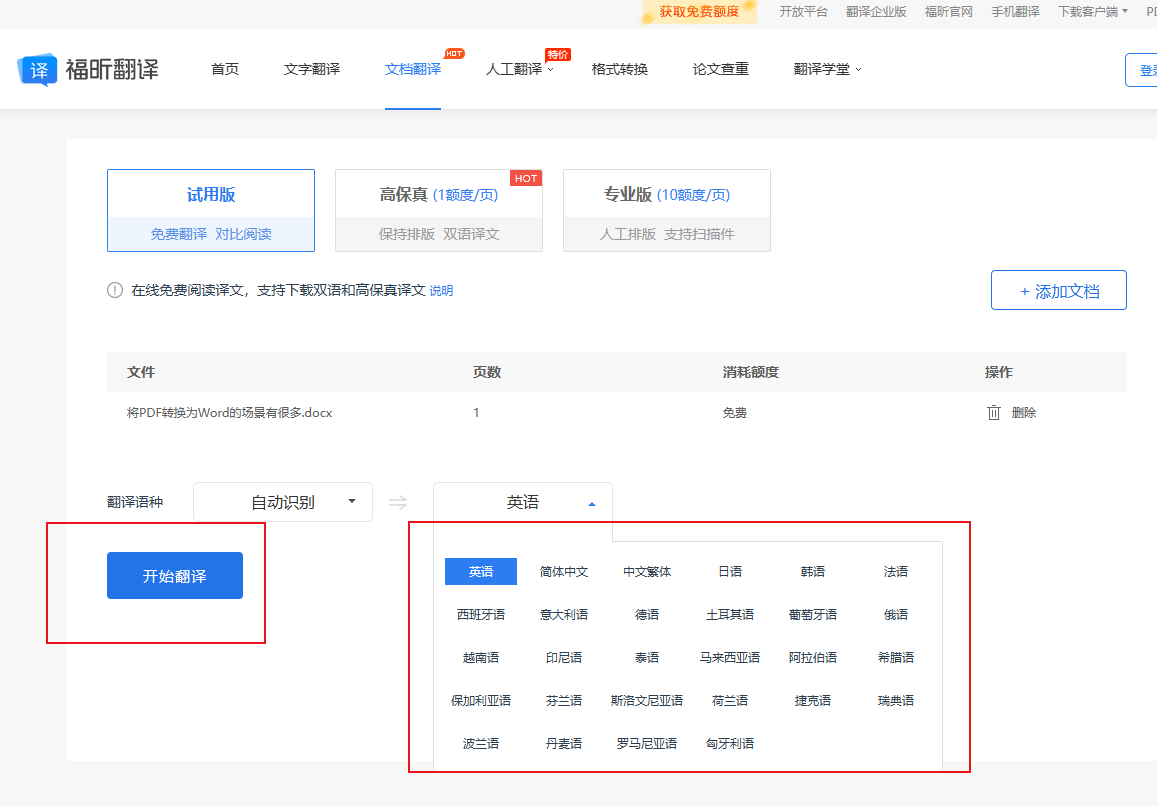Viewport: 1157px width, 806px height.
Task: Open 文字翻译 in navigation
Action: (x=311, y=69)
